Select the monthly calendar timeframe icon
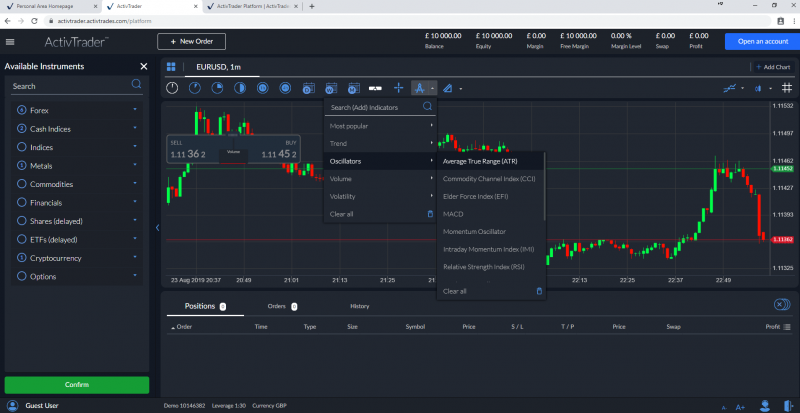Screen dimensions: 800x413 pos(353,88)
